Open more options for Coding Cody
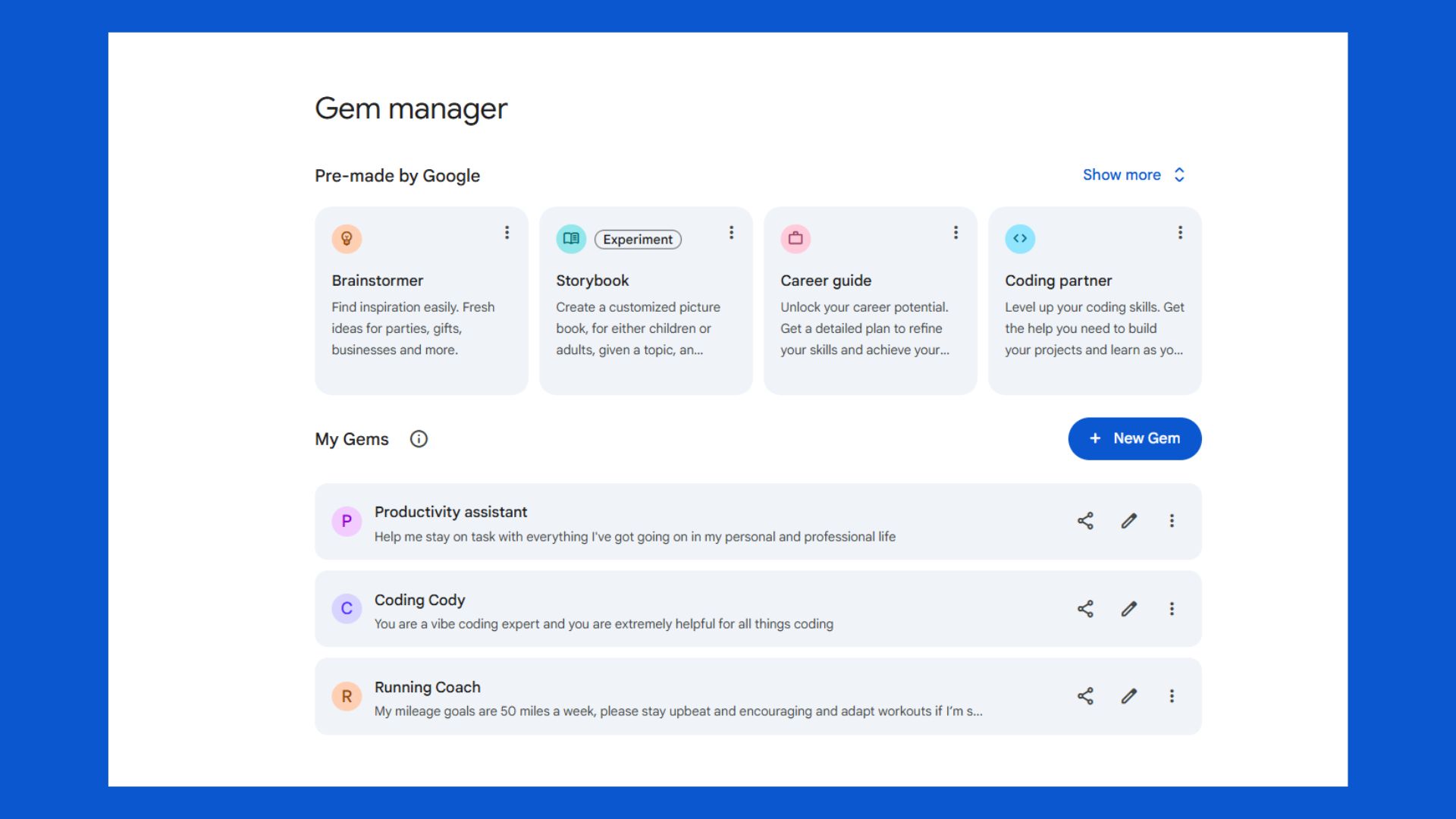Screen dimensions: 1456x819 (1172, 609)
